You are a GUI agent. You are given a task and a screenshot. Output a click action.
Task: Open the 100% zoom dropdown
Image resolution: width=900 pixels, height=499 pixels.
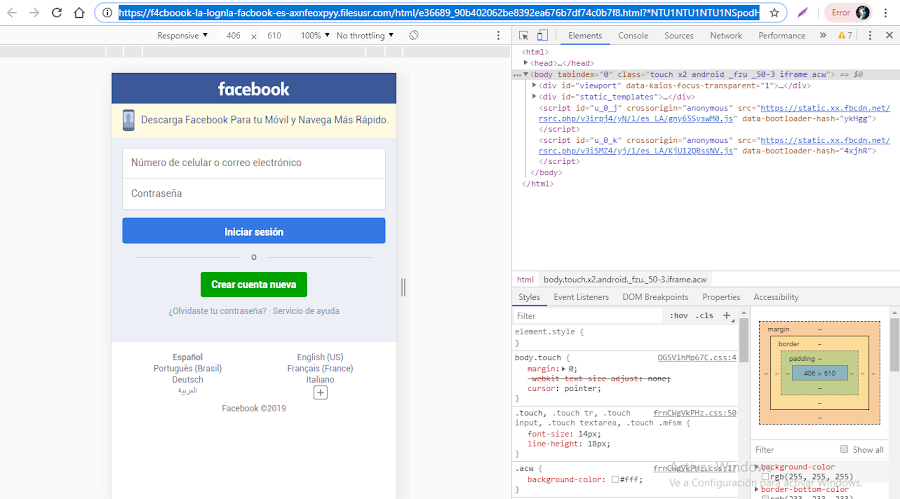tap(315, 35)
